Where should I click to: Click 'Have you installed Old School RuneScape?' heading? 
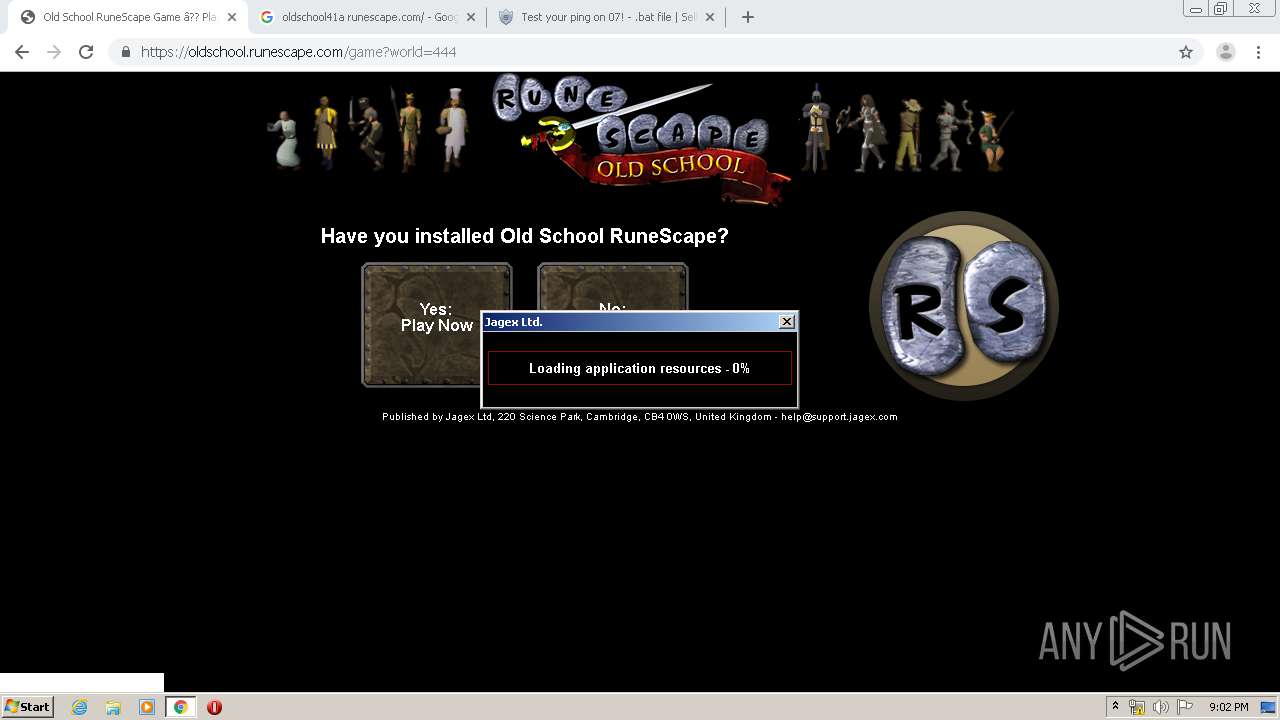(x=524, y=236)
